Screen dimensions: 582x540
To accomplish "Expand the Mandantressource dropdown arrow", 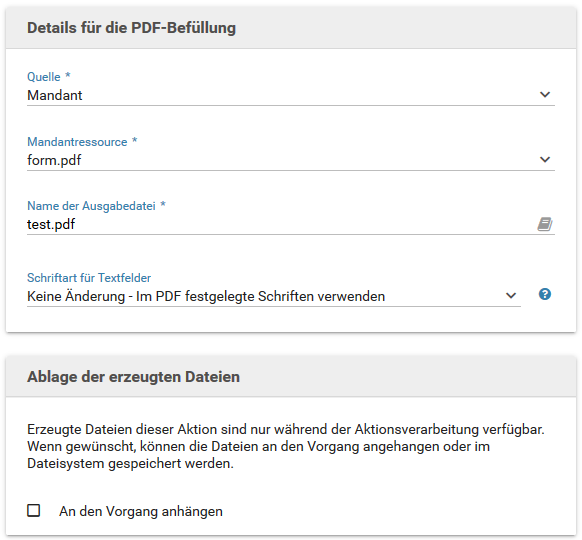I will (545, 160).
